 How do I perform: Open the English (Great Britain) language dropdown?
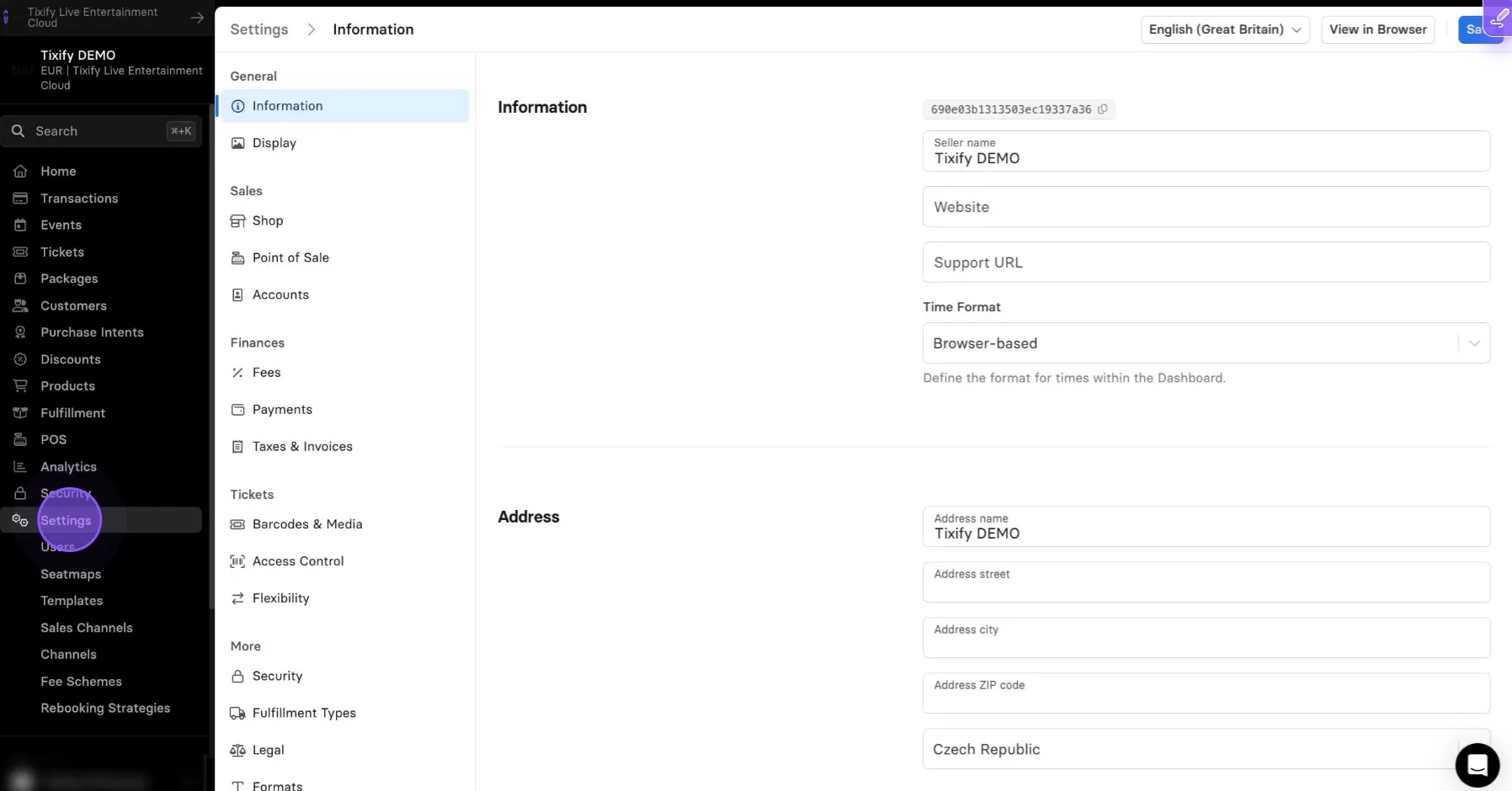1225,29
